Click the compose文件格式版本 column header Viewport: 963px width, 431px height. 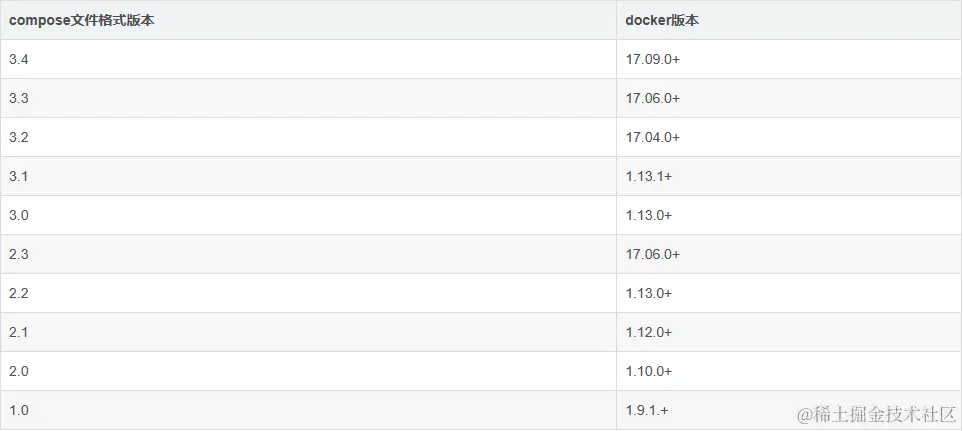click(308, 20)
